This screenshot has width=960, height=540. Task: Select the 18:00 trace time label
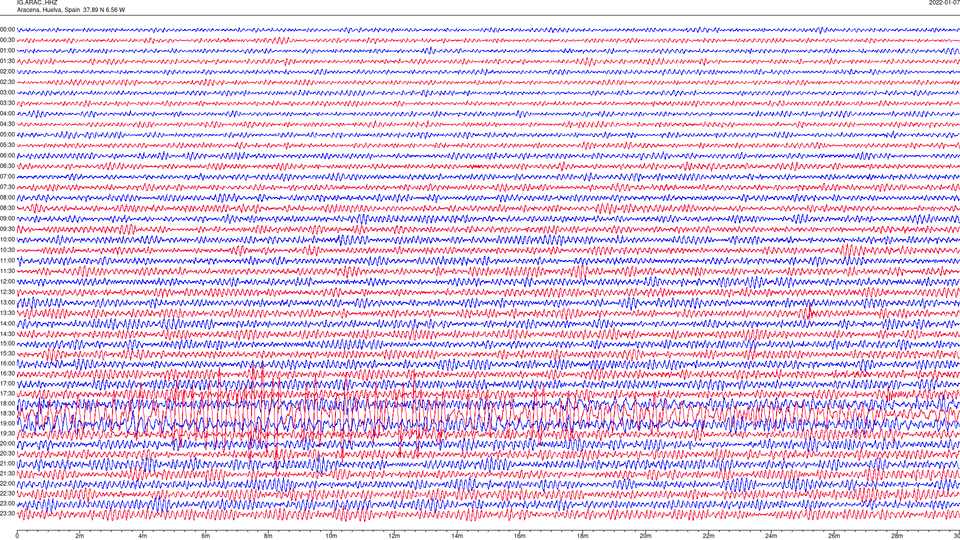(x=8, y=403)
